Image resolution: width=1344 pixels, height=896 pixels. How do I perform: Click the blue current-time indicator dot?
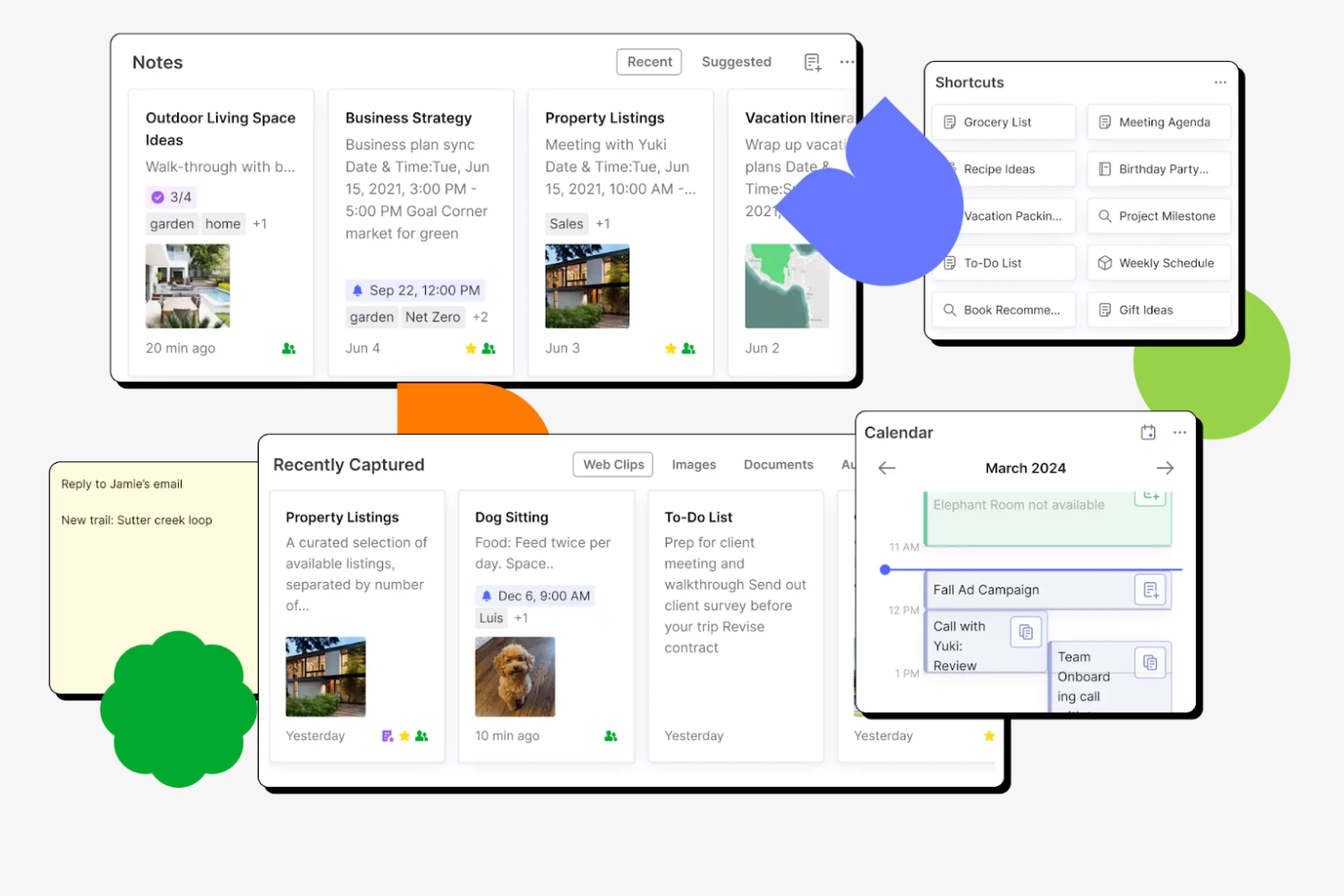[x=885, y=570]
